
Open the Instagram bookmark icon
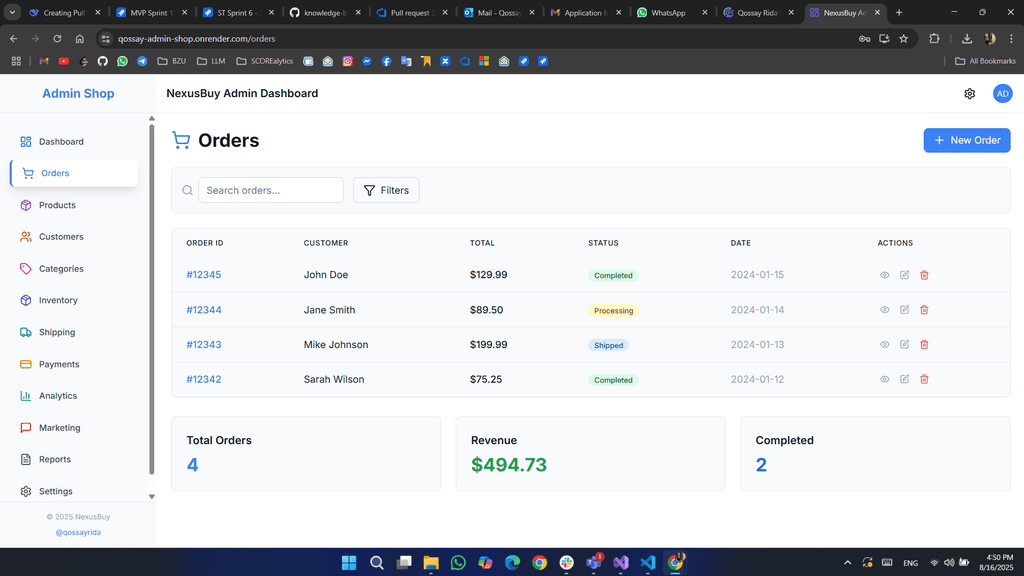347,61
